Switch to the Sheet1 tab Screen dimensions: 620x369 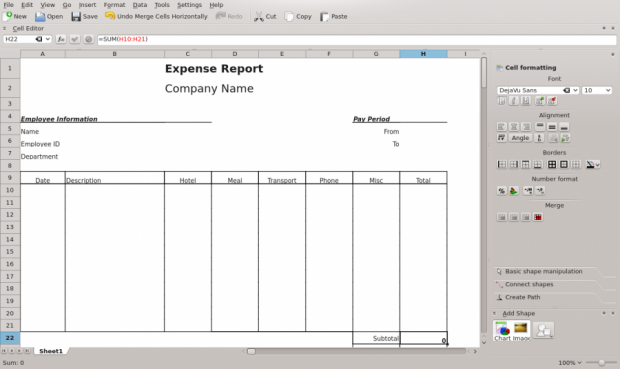tap(51, 351)
